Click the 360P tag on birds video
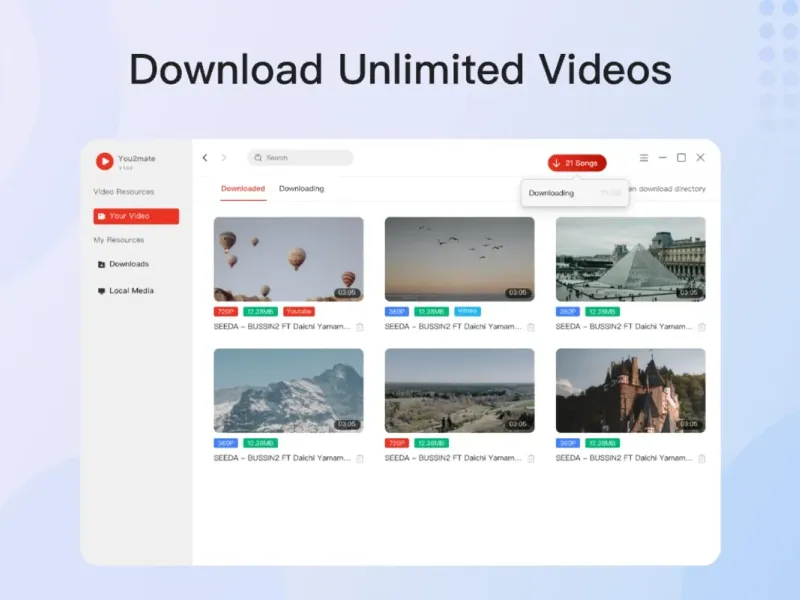Screen dimensions: 800x600 (x=396, y=312)
